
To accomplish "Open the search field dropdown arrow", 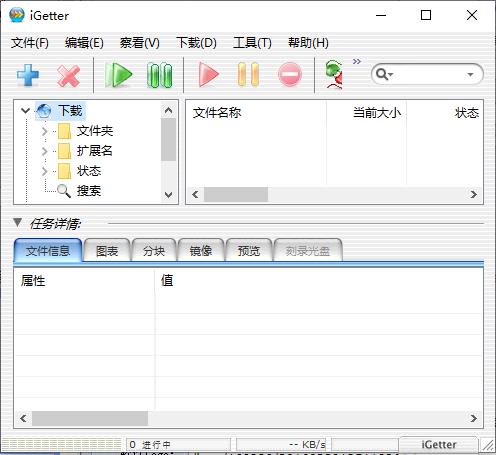I will pos(470,74).
